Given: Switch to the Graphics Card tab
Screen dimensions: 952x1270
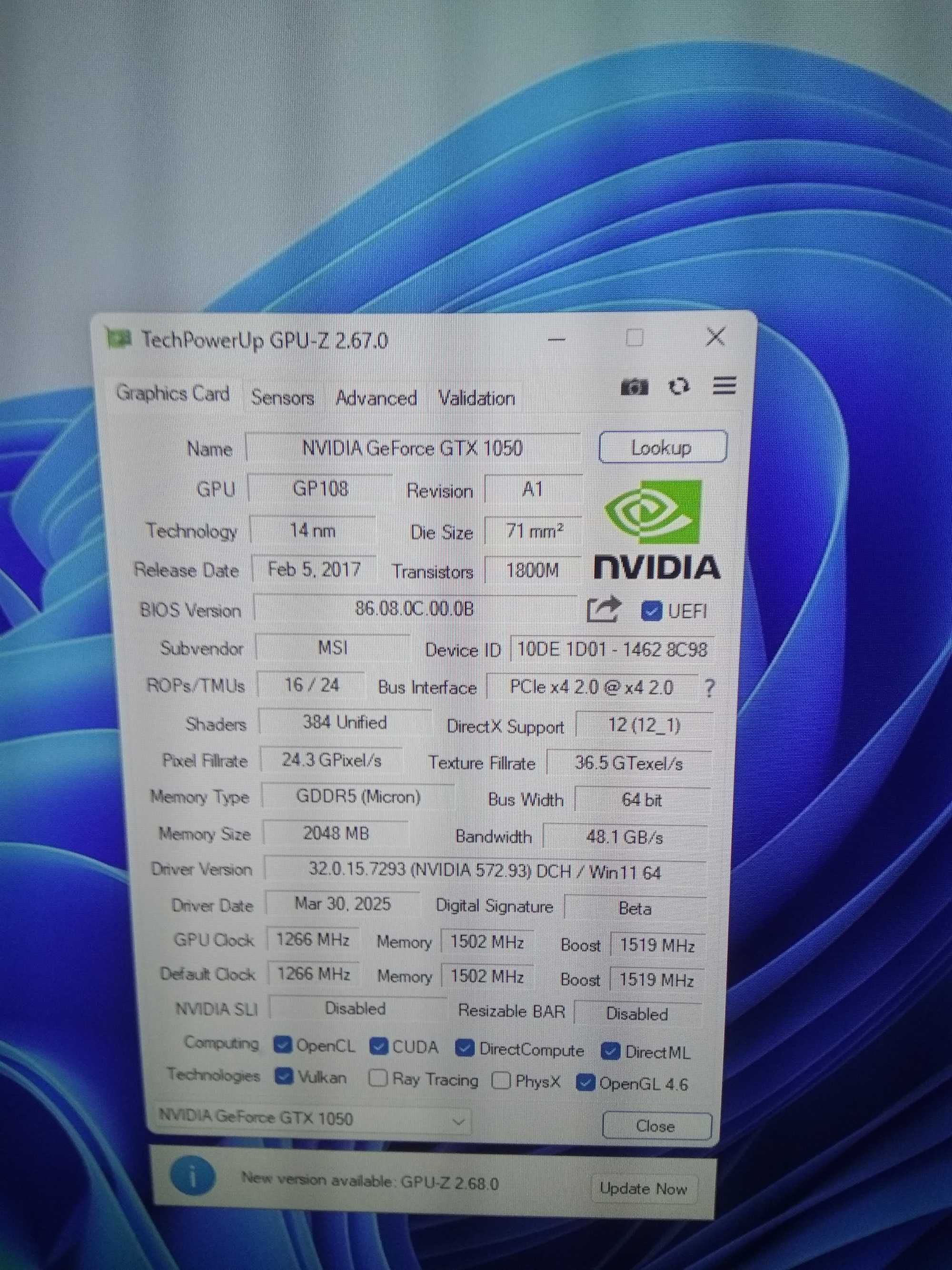Looking at the screenshot, I should coord(173,394).
